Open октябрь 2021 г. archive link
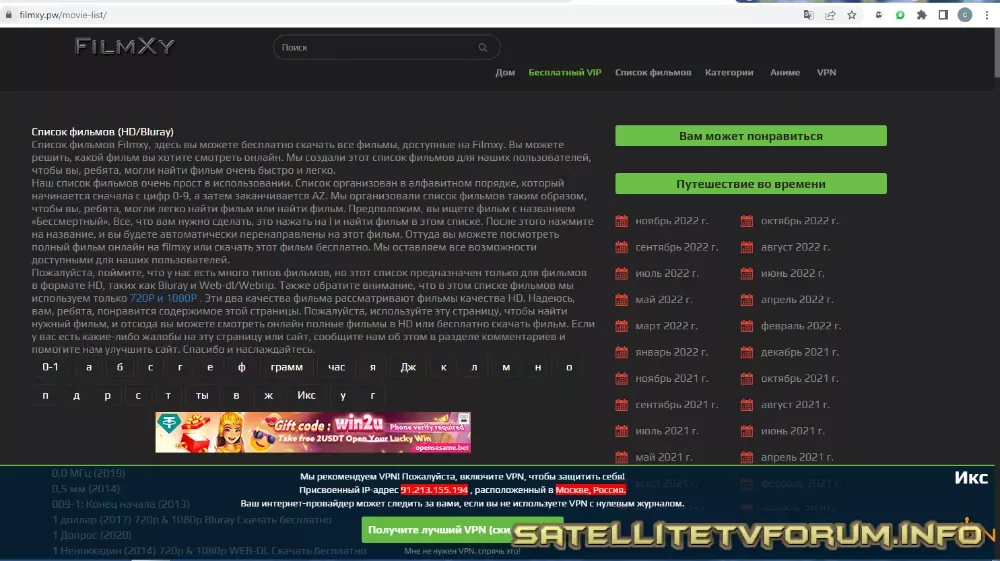 [799, 378]
